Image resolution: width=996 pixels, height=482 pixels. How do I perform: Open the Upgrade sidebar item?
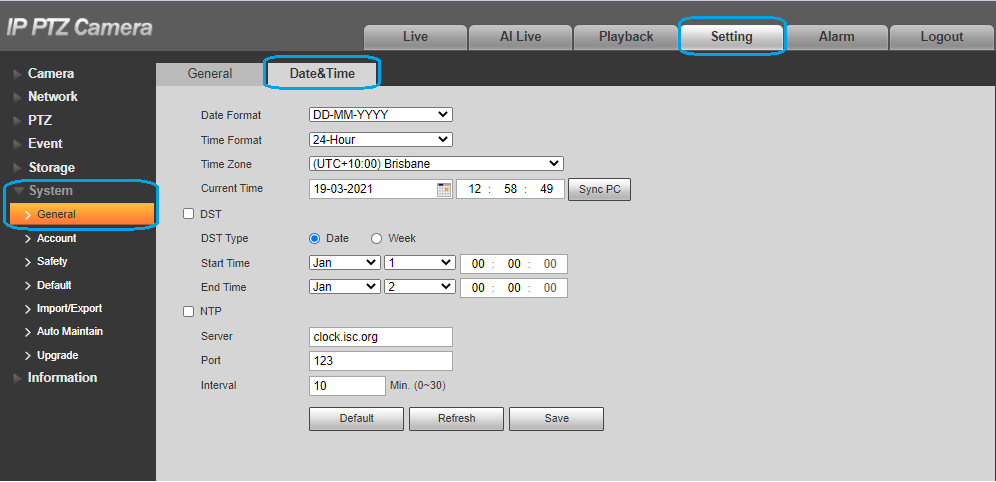(57, 356)
